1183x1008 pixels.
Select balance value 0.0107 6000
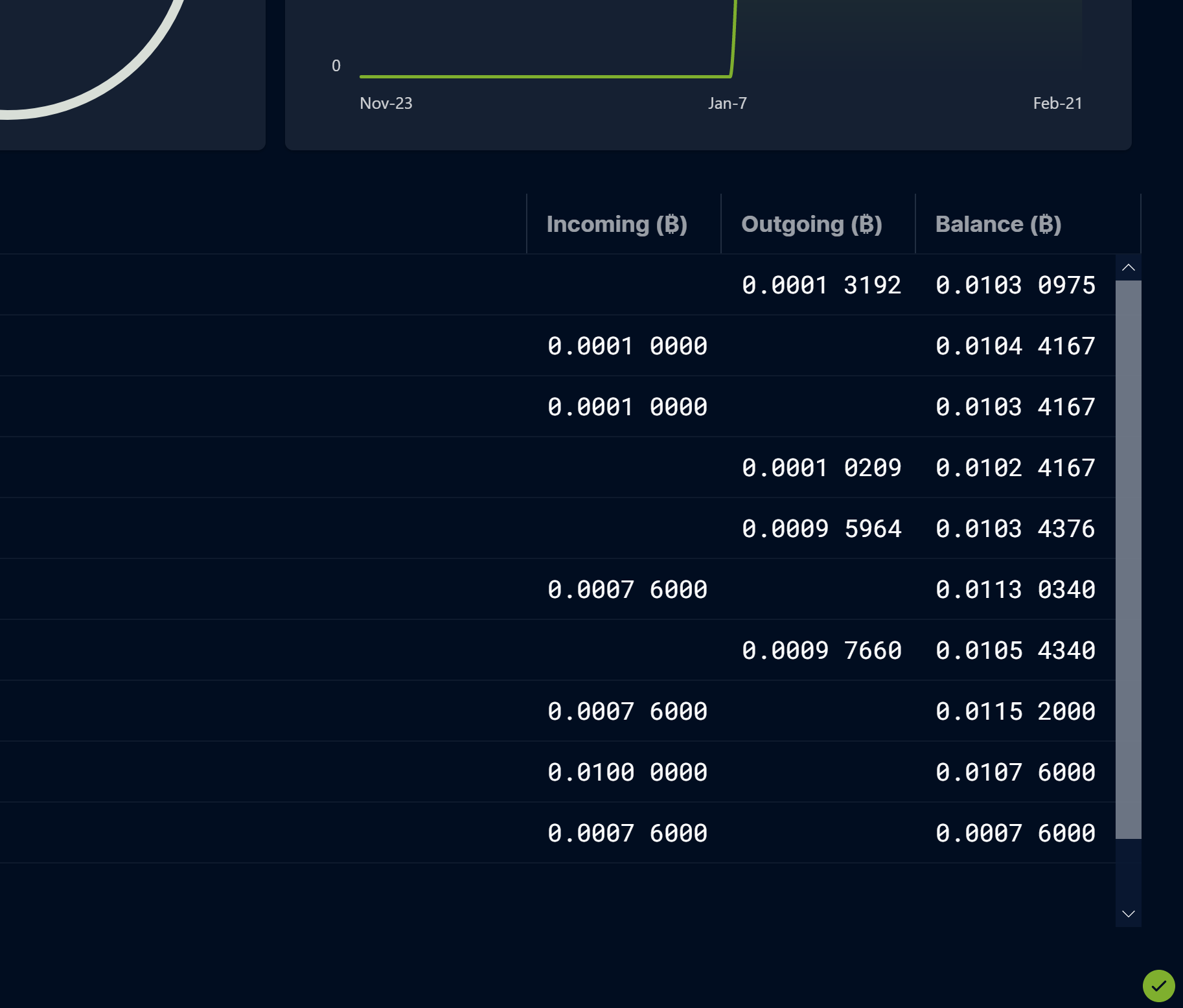click(x=1015, y=772)
